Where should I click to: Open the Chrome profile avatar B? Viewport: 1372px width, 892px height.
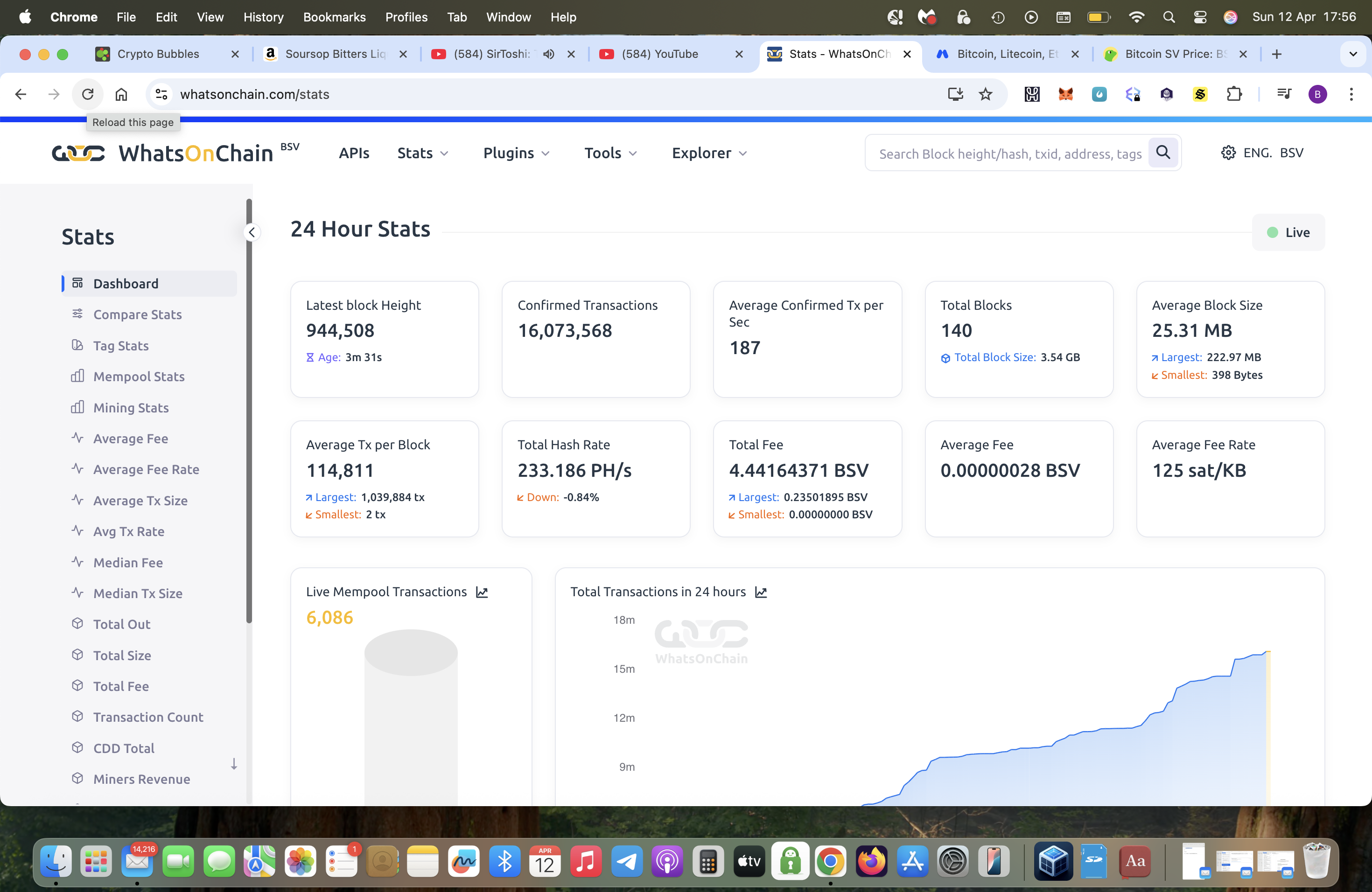1317,94
